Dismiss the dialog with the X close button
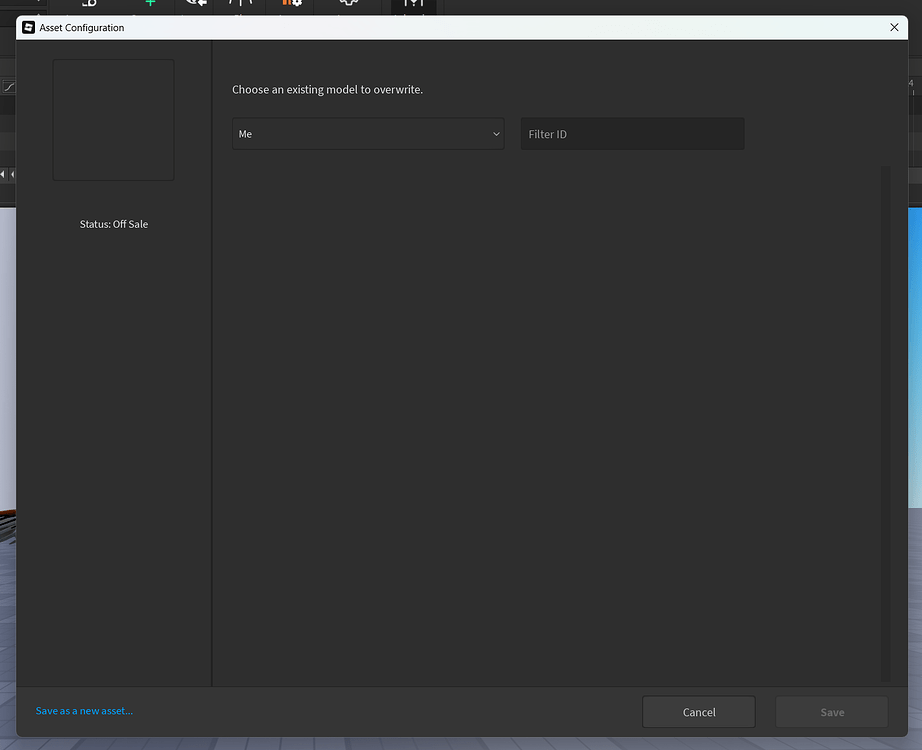The height and width of the screenshot is (750, 922). [894, 27]
